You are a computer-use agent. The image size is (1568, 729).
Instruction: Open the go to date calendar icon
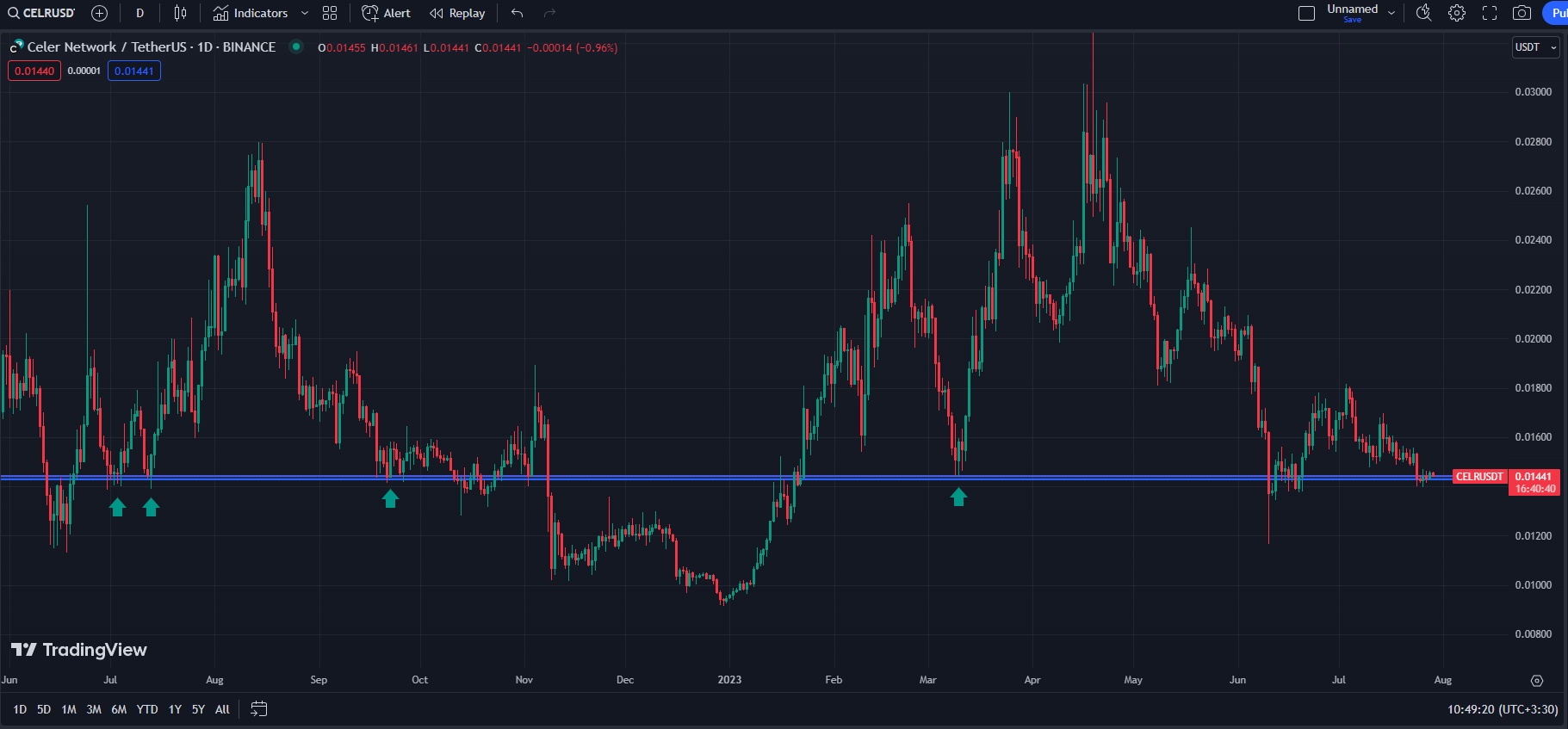coord(258,709)
